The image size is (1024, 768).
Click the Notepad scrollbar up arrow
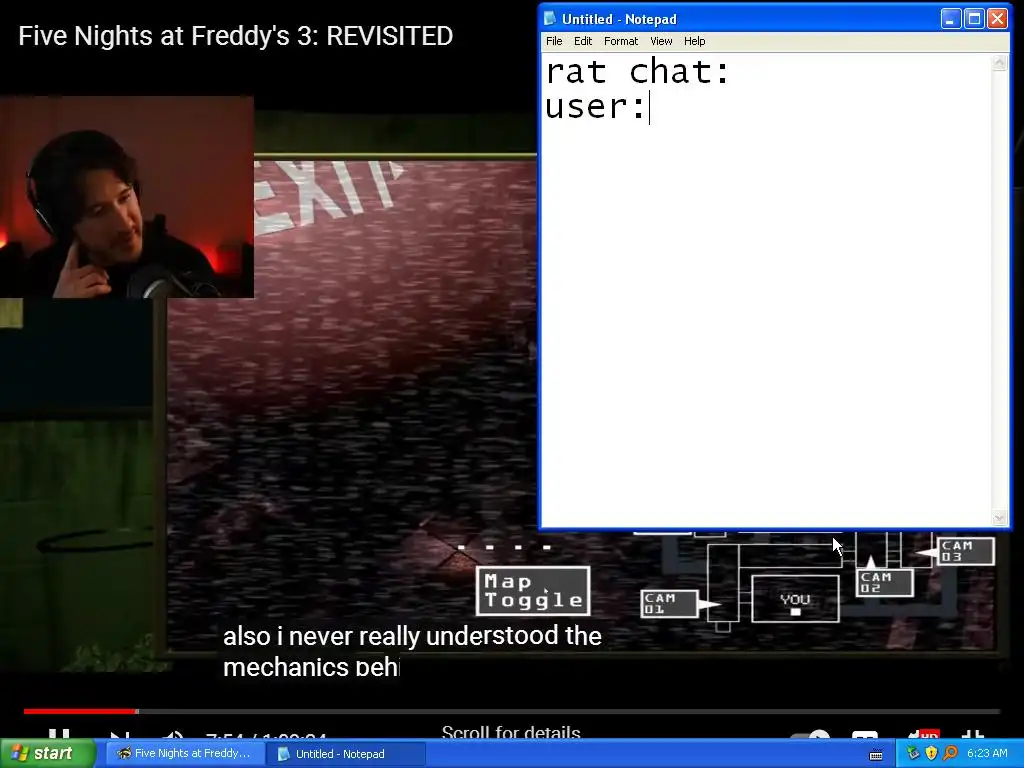point(999,63)
